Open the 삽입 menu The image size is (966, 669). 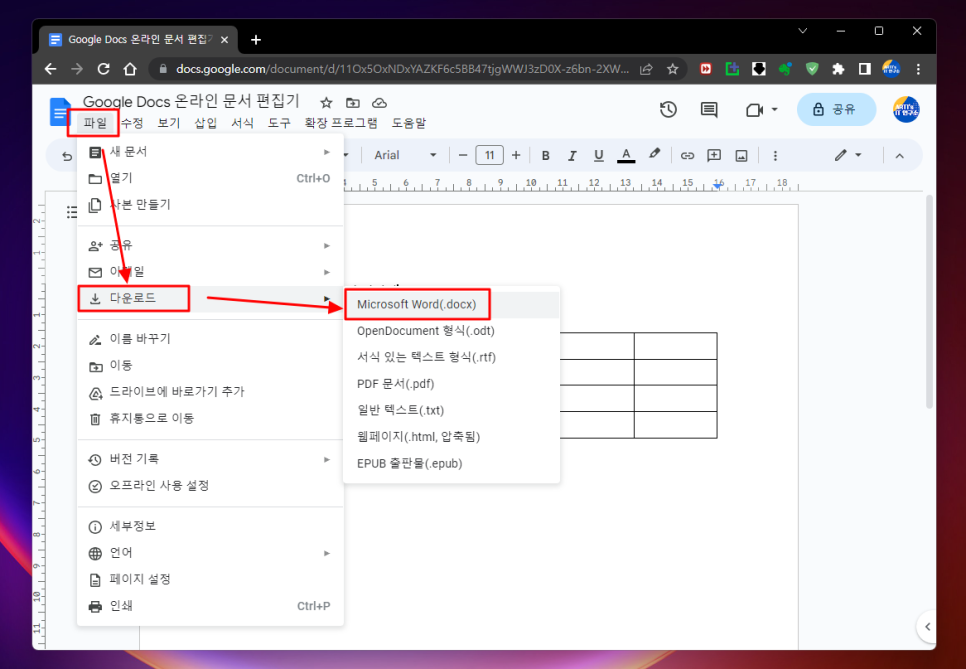(x=205, y=123)
